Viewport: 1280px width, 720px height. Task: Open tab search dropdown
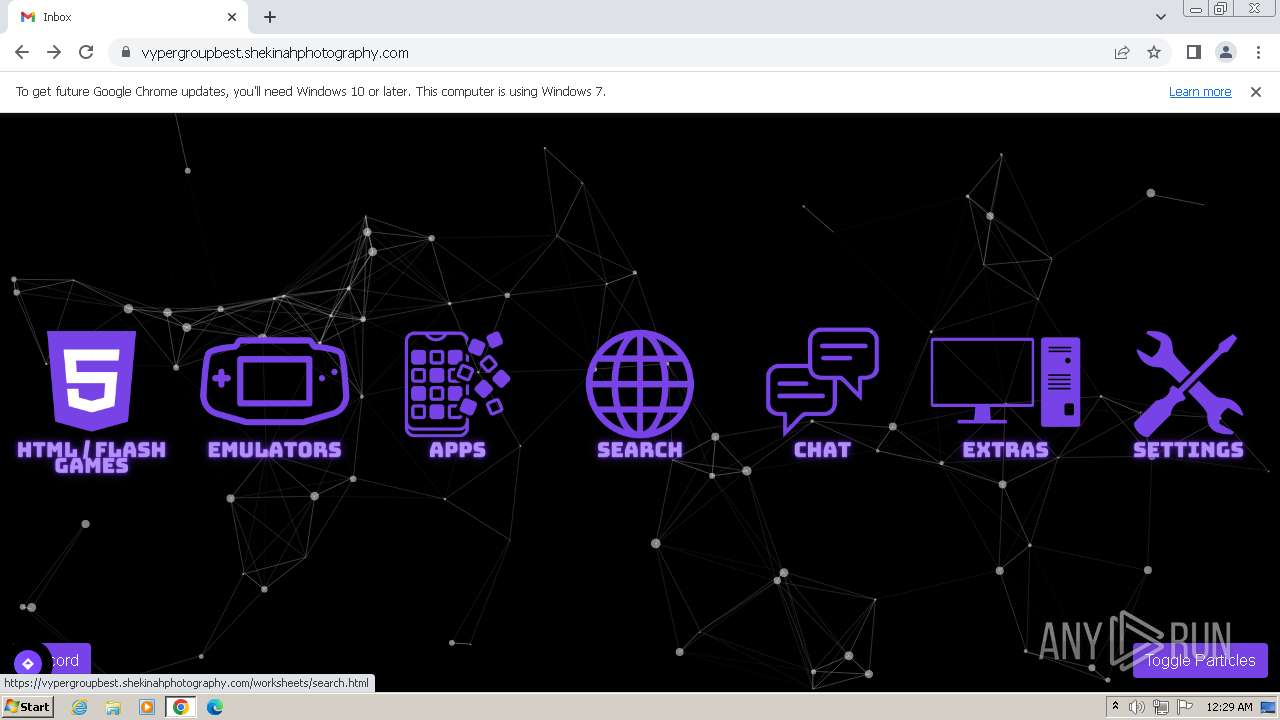(1160, 17)
